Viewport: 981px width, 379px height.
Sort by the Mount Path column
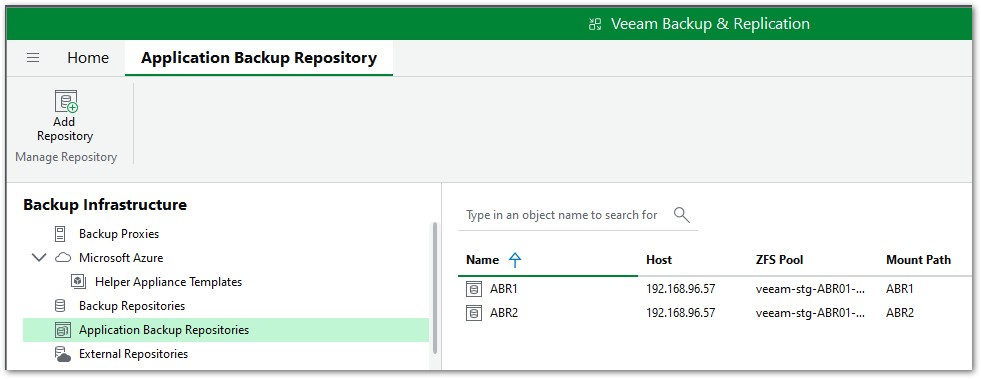tap(918, 260)
